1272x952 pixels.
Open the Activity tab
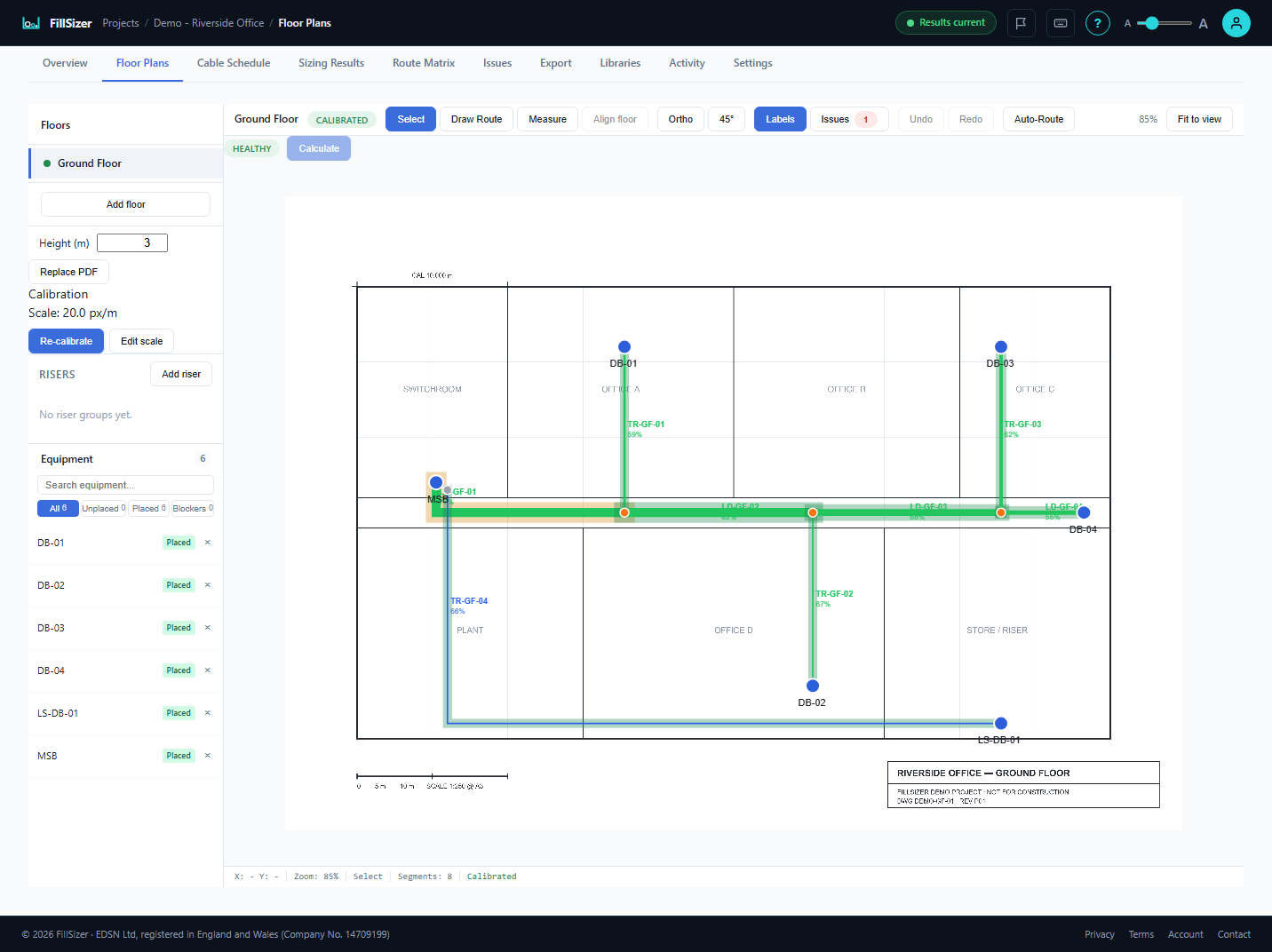point(687,63)
